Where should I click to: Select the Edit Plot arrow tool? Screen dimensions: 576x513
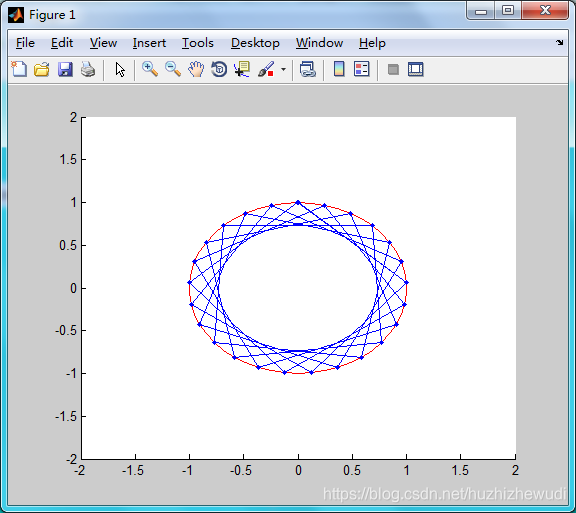coord(120,69)
